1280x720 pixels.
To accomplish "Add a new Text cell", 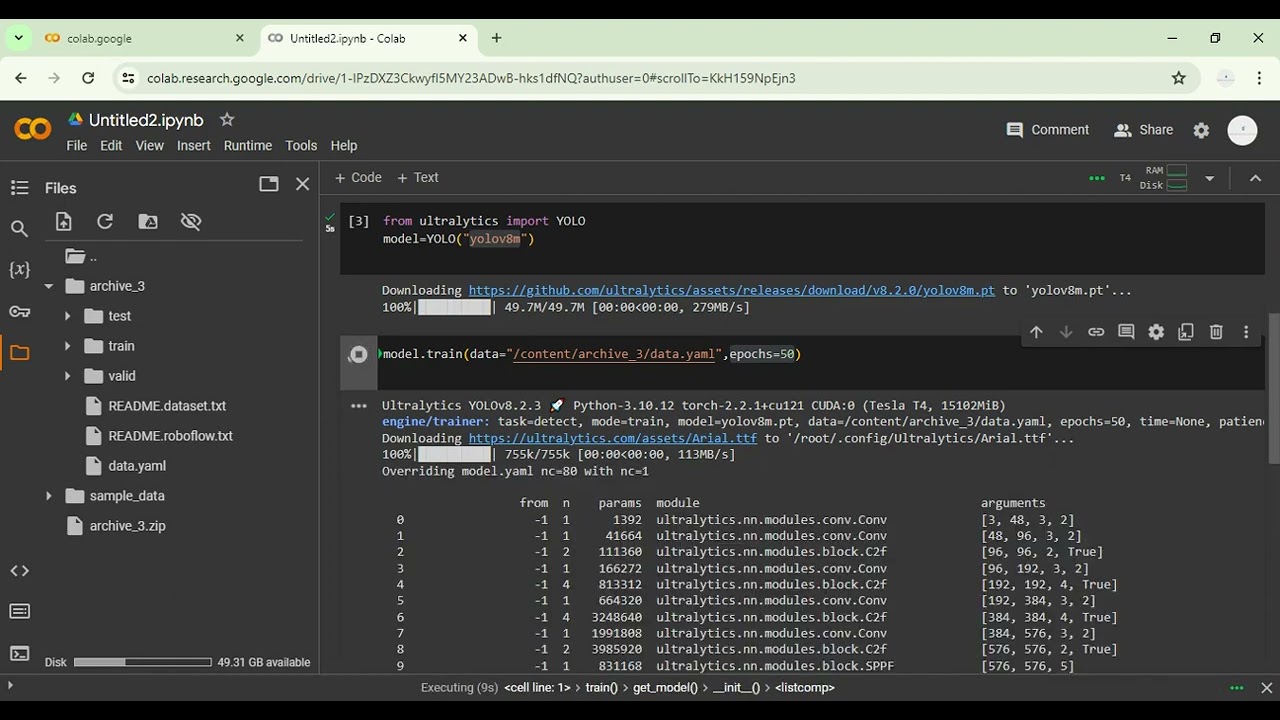I will coord(418,178).
